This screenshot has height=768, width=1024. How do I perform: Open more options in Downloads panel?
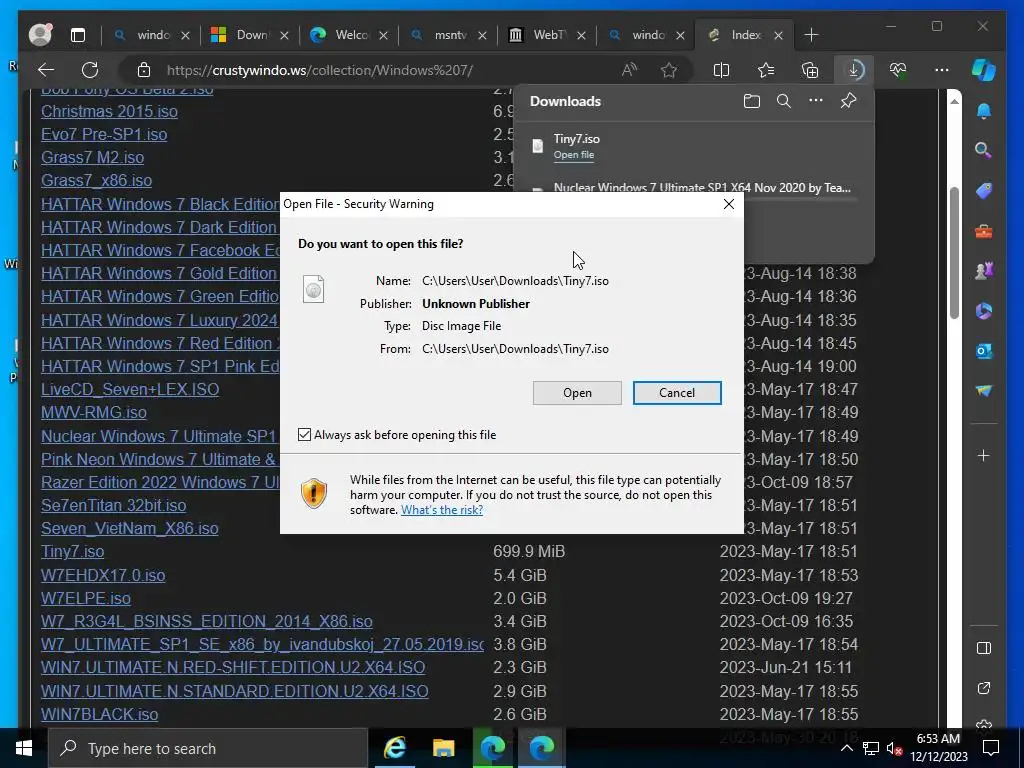tap(816, 101)
